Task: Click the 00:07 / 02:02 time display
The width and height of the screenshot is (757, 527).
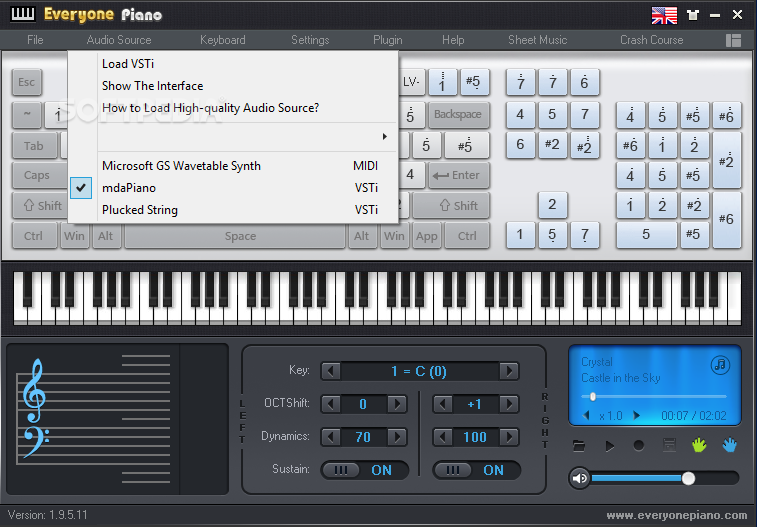Action: click(x=693, y=416)
